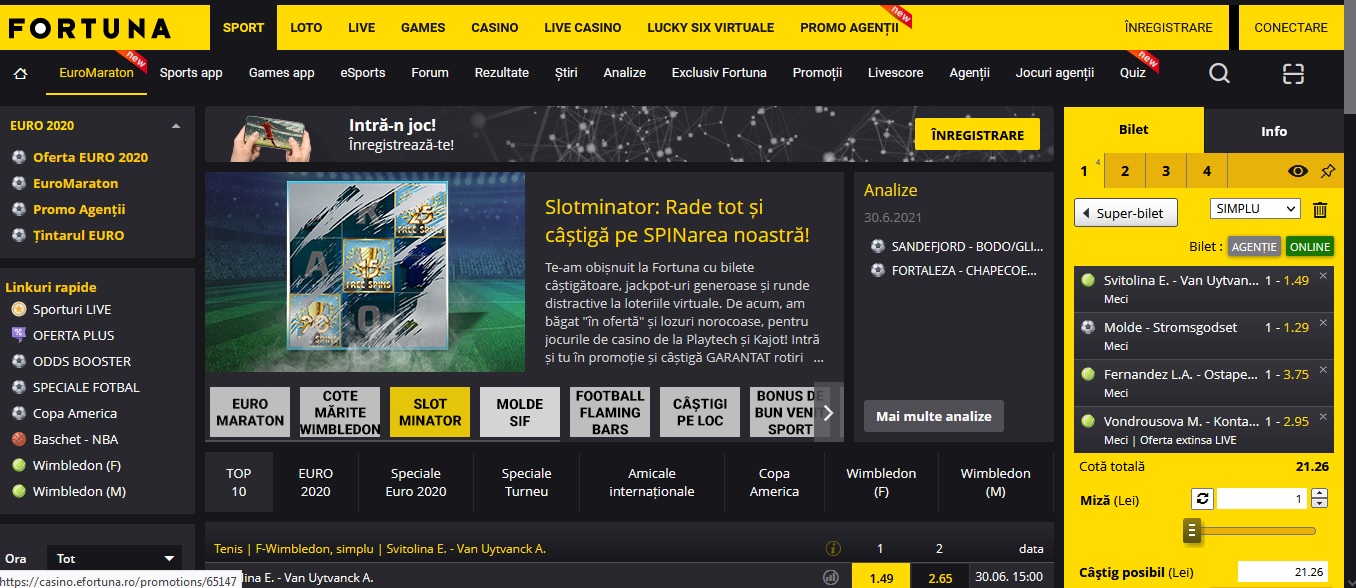Click ÎNREGISTRARE in the top header
The image size is (1356, 588).
(x=1168, y=28)
